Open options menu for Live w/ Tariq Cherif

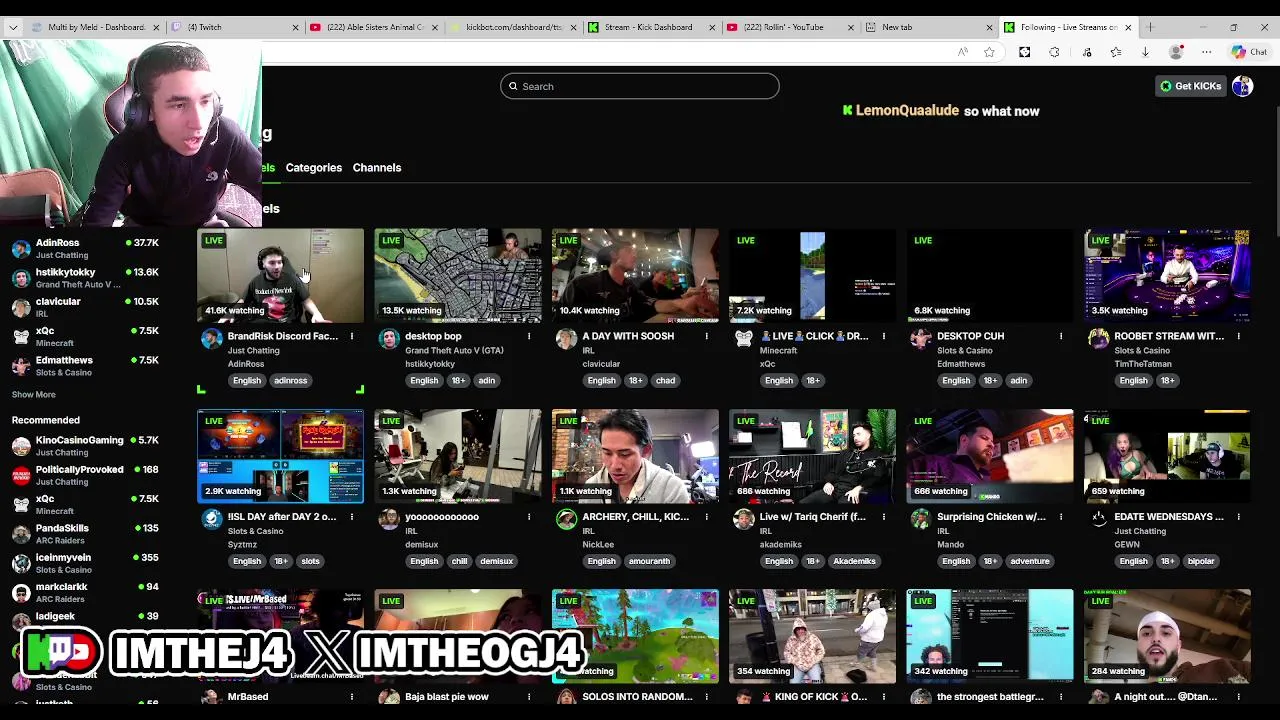tap(884, 517)
